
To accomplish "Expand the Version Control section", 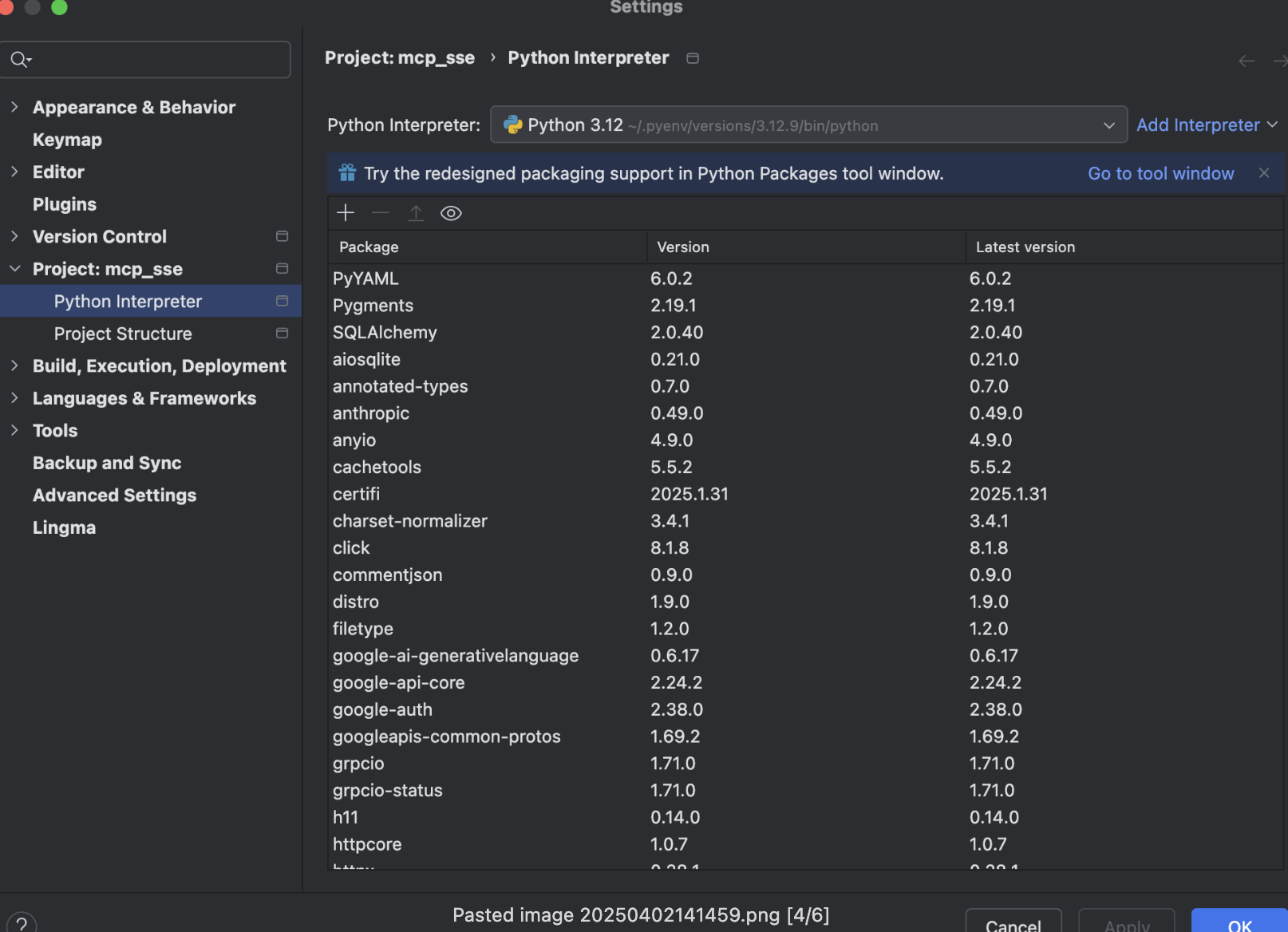I will tap(14, 236).
